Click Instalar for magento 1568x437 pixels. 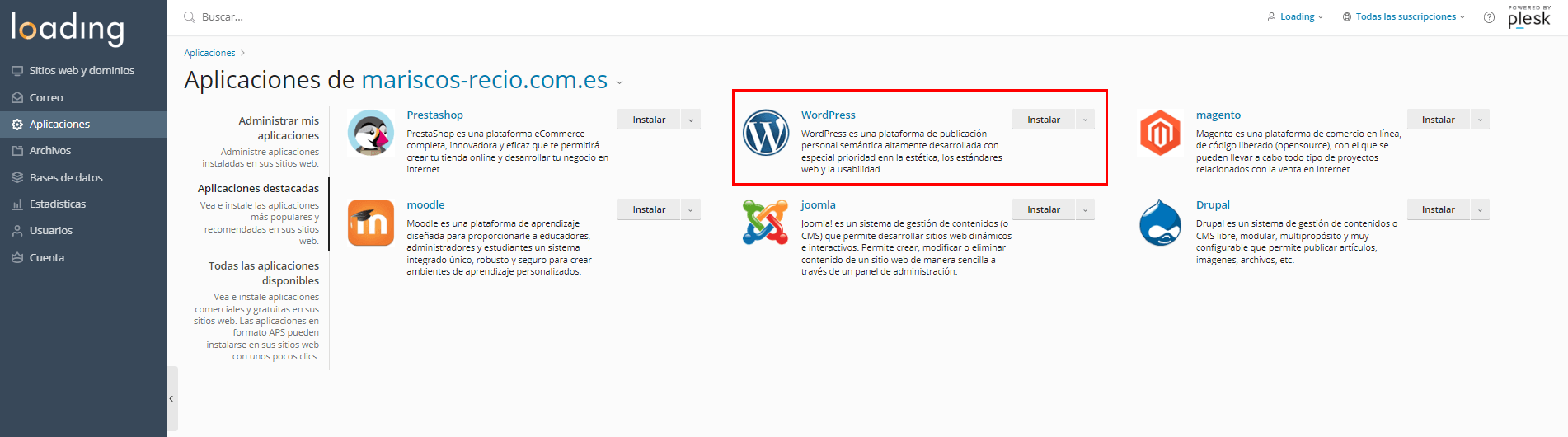click(x=1438, y=120)
